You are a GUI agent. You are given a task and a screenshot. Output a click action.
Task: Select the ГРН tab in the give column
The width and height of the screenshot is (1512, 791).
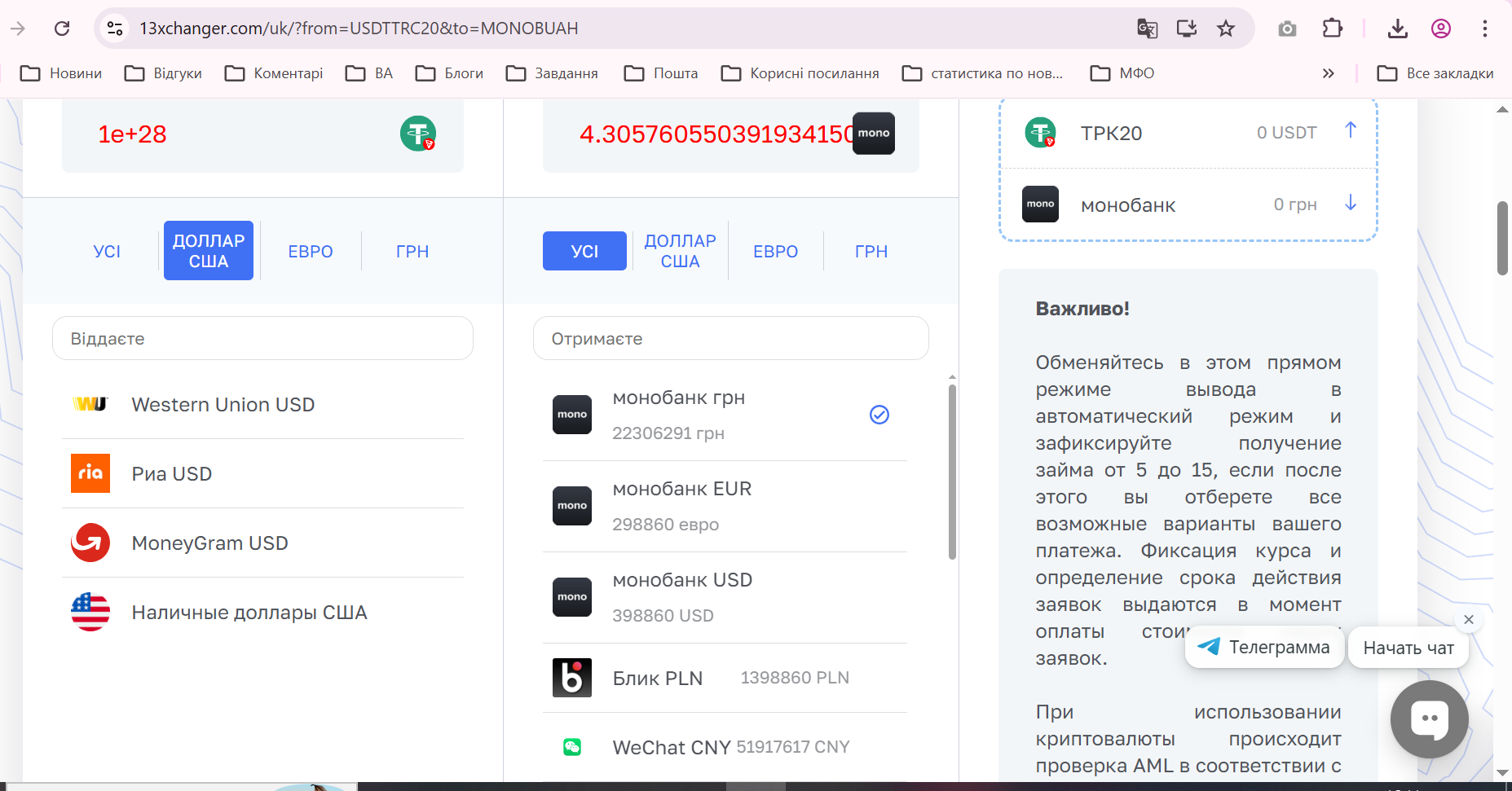[412, 251]
